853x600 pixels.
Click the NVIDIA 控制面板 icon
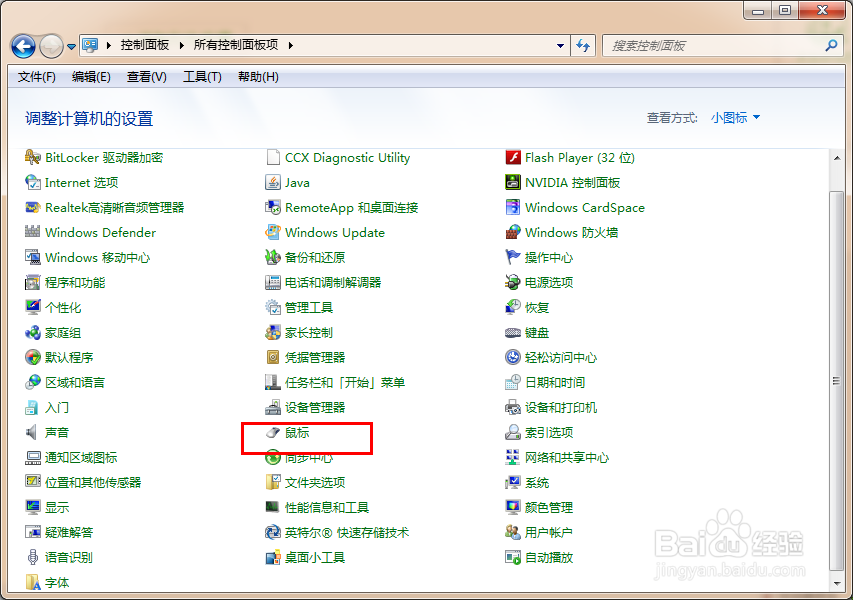click(513, 183)
